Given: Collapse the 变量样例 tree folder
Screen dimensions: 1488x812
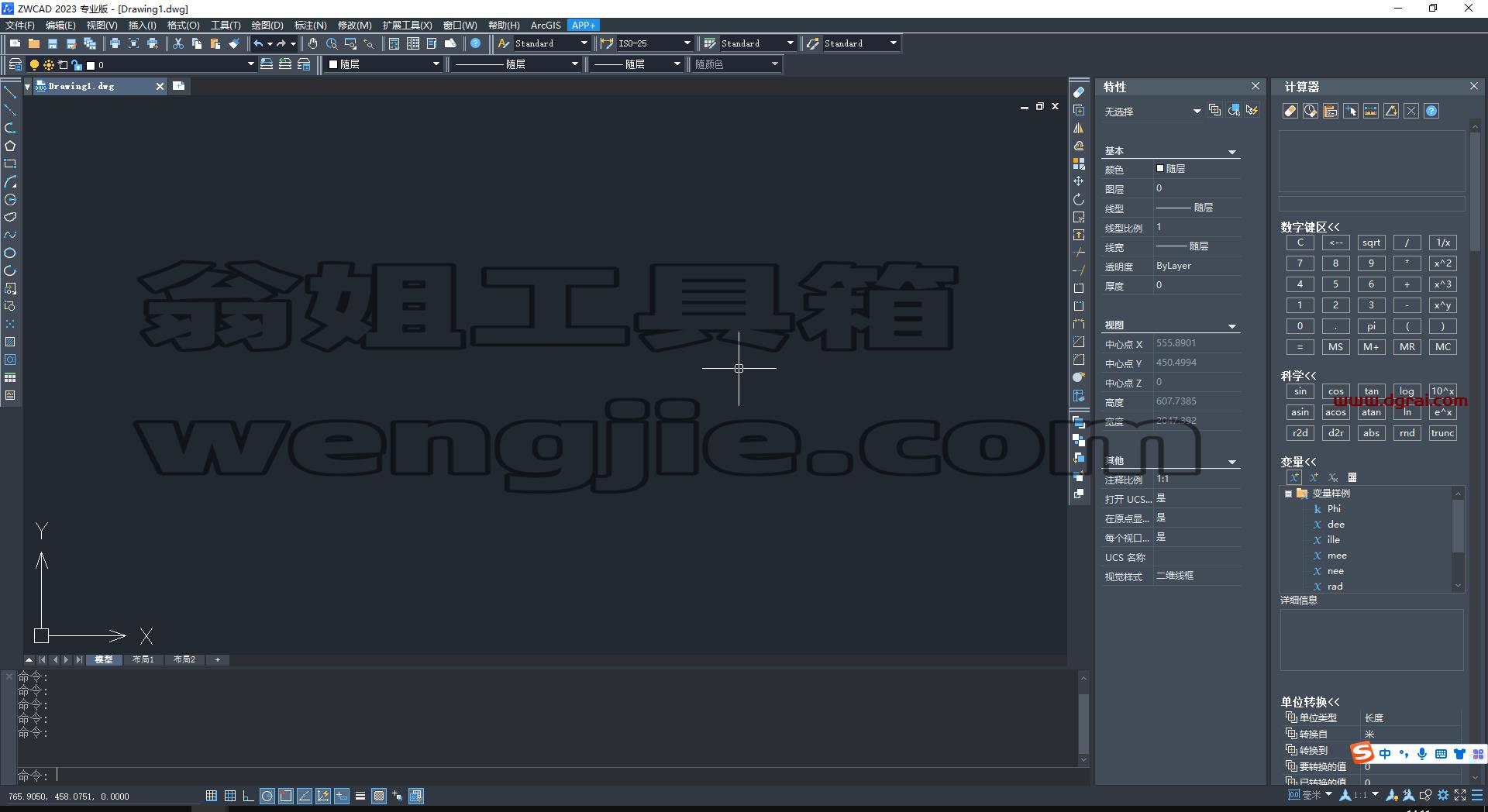Looking at the screenshot, I should pyautogui.click(x=1288, y=494).
